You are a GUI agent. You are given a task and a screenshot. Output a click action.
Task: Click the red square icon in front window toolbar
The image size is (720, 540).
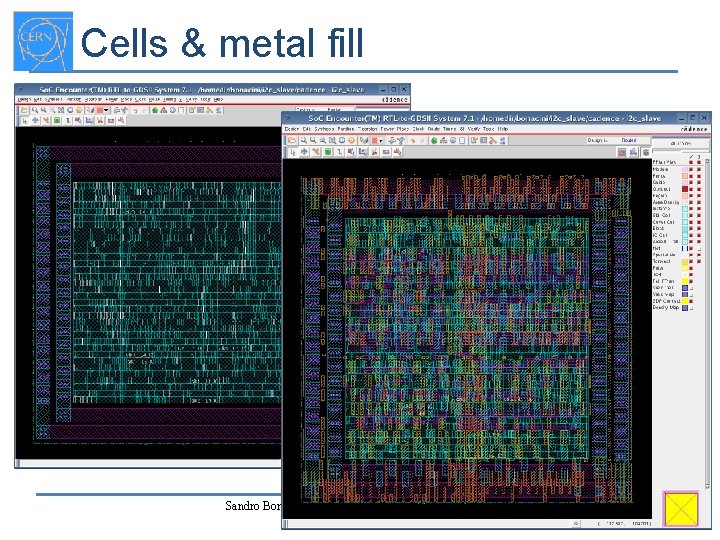[x=374, y=141]
